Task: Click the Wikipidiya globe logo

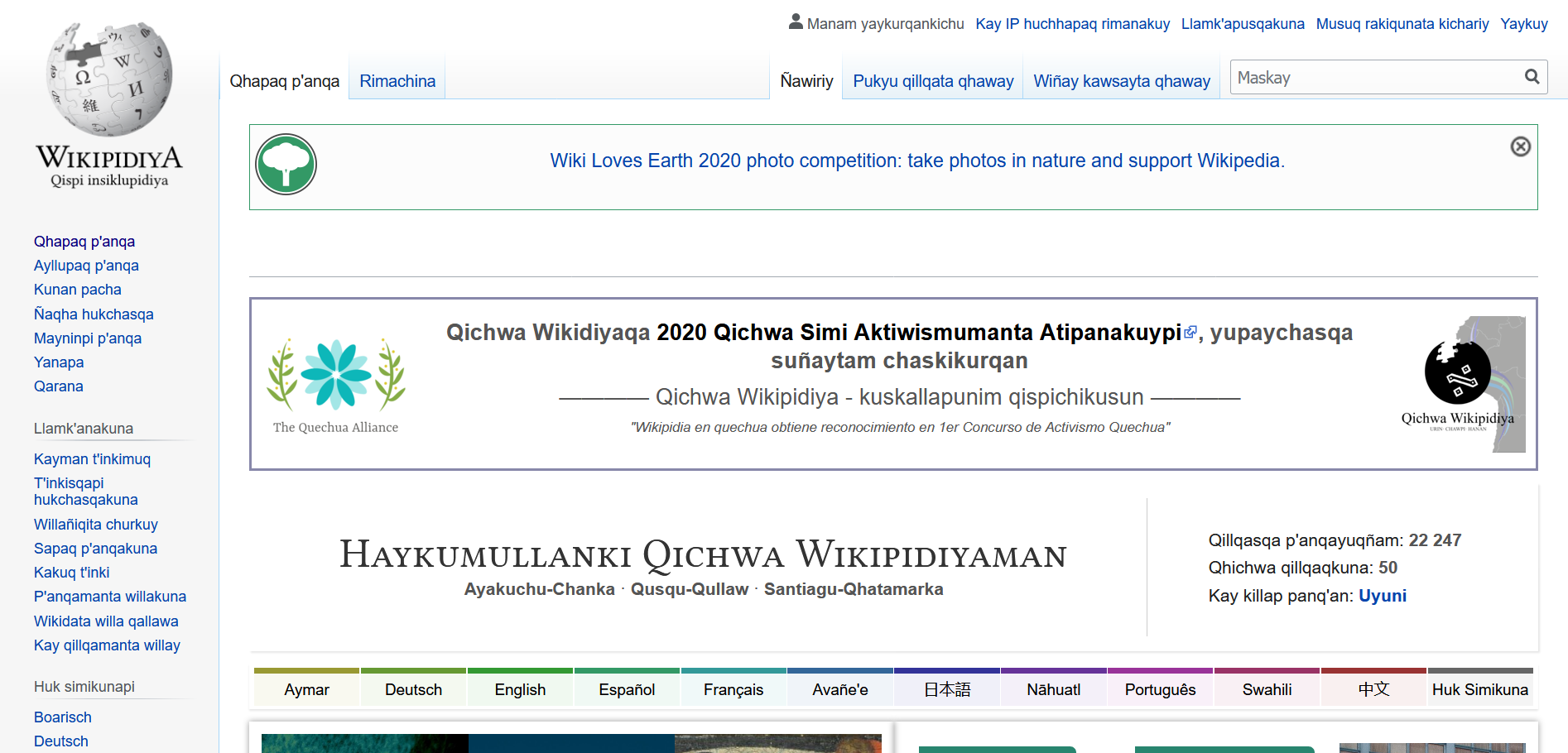Action: click(109, 106)
